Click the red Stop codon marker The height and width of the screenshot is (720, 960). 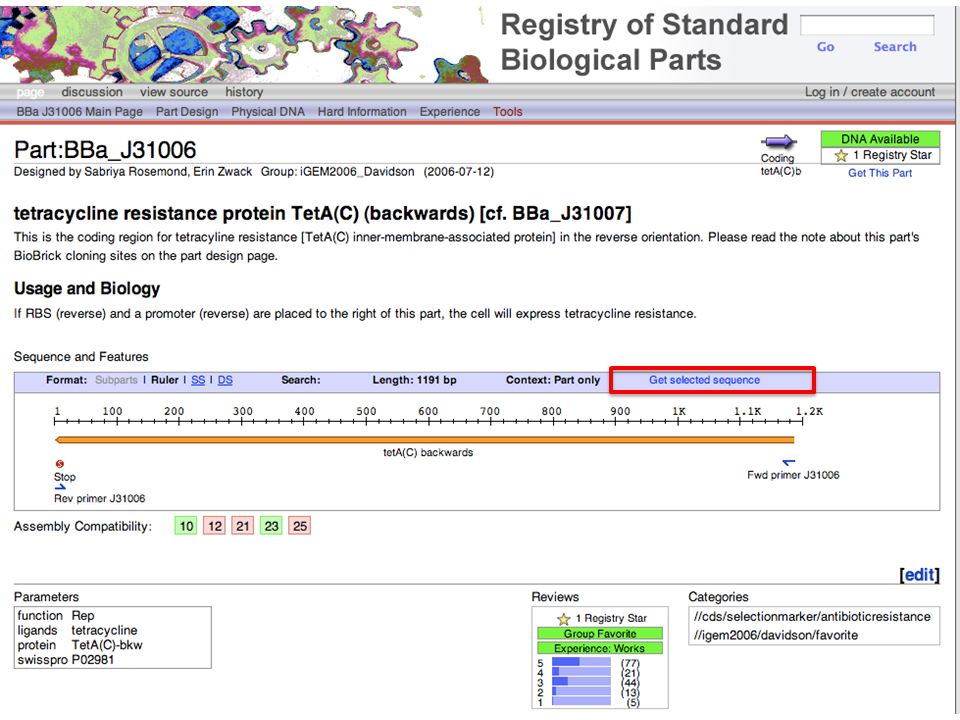(59, 464)
